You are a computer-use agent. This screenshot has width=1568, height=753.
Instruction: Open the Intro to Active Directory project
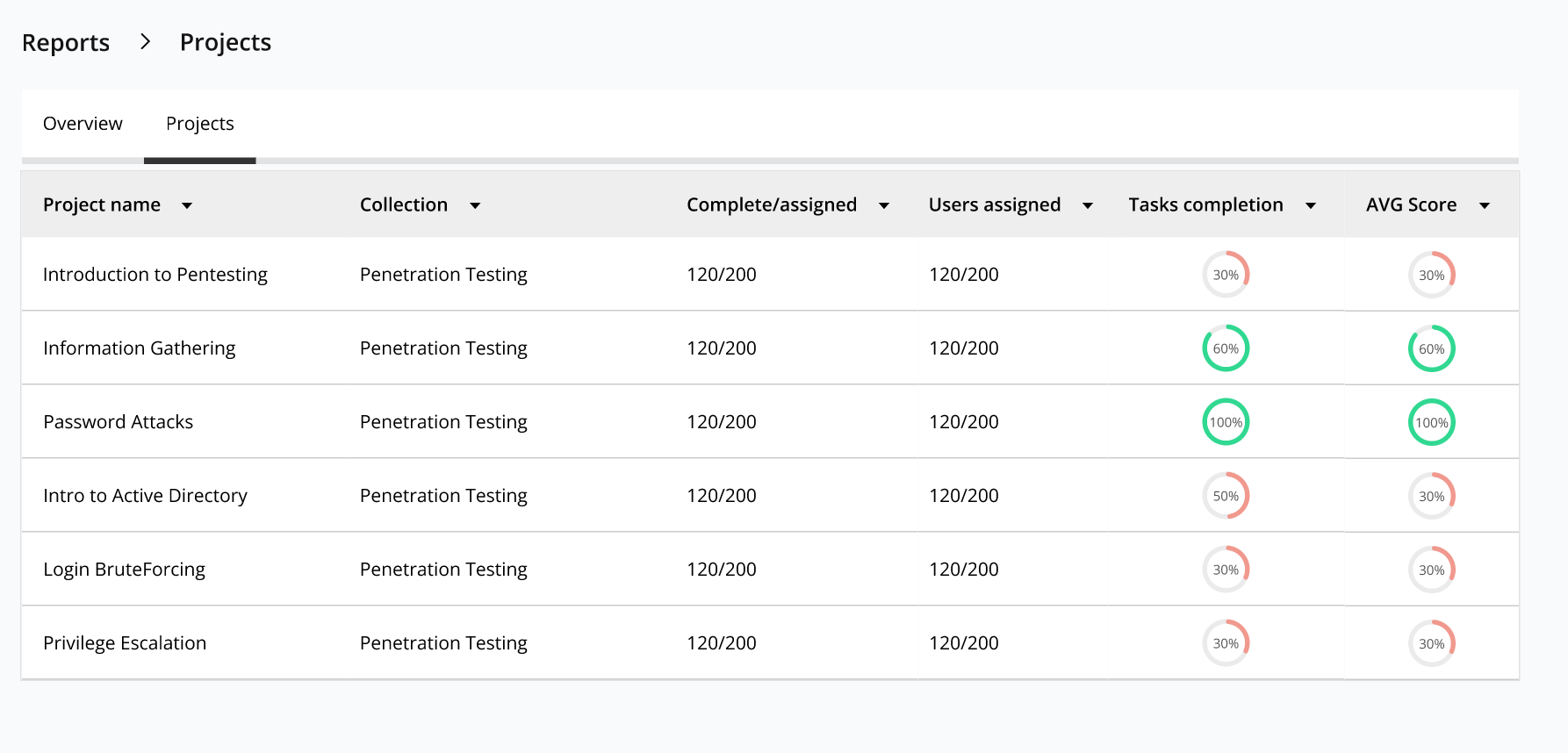coord(146,496)
